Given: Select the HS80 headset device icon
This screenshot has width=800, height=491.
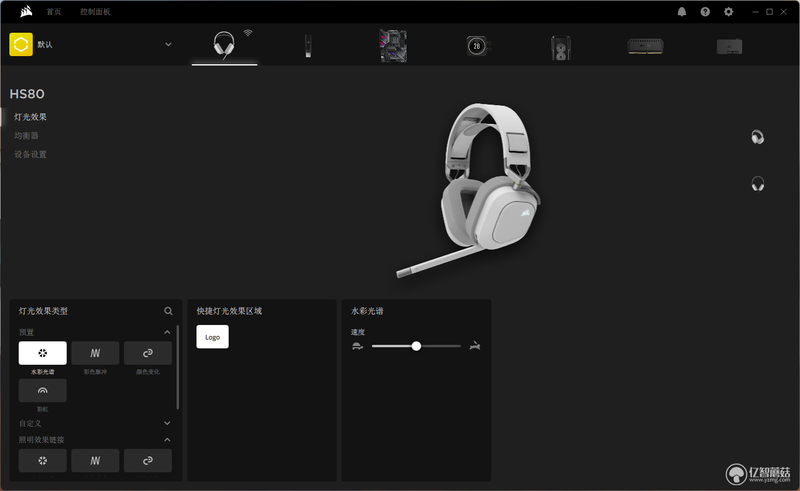Looking at the screenshot, I should coord(224,45).
